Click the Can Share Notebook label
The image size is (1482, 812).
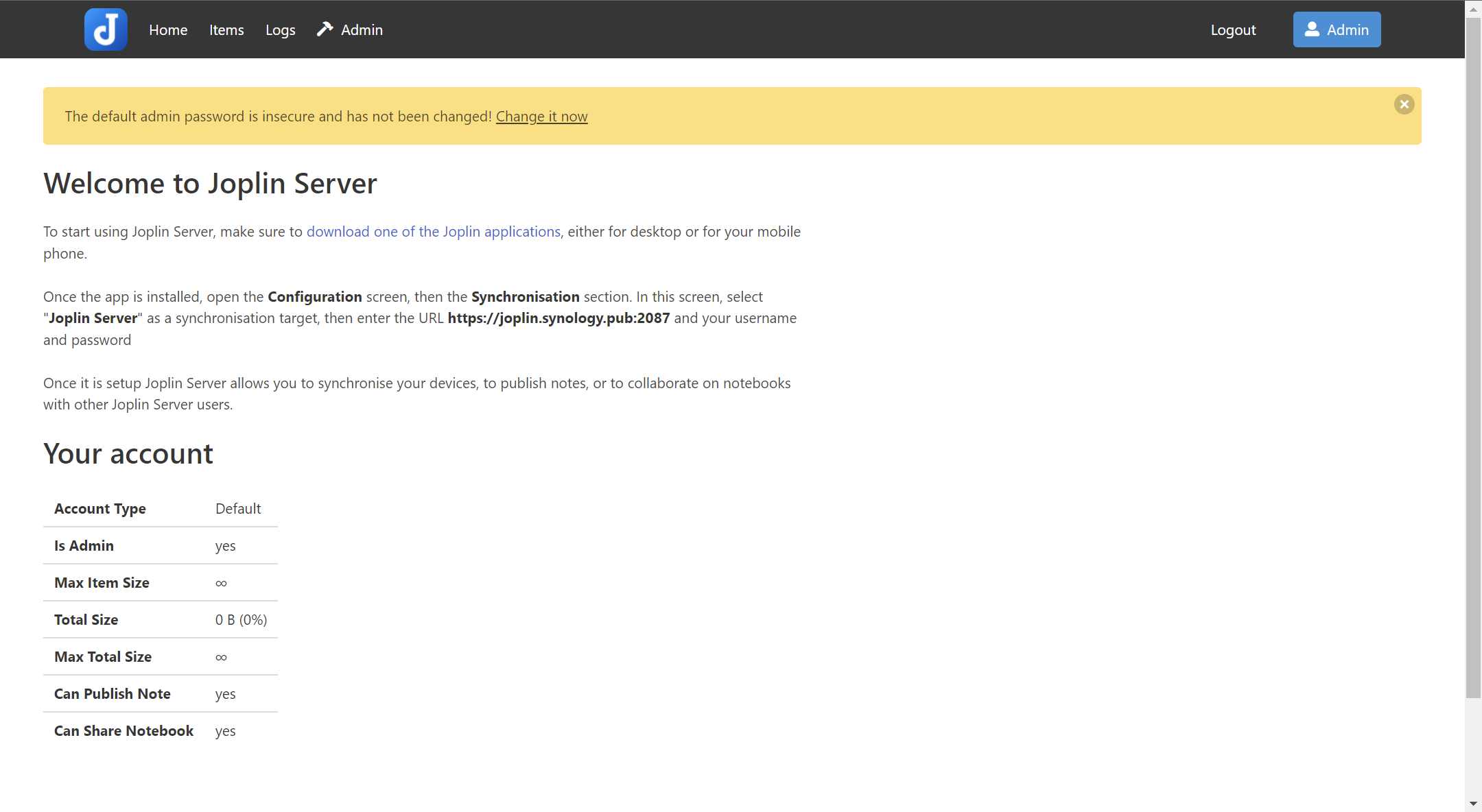coord(124,731)
